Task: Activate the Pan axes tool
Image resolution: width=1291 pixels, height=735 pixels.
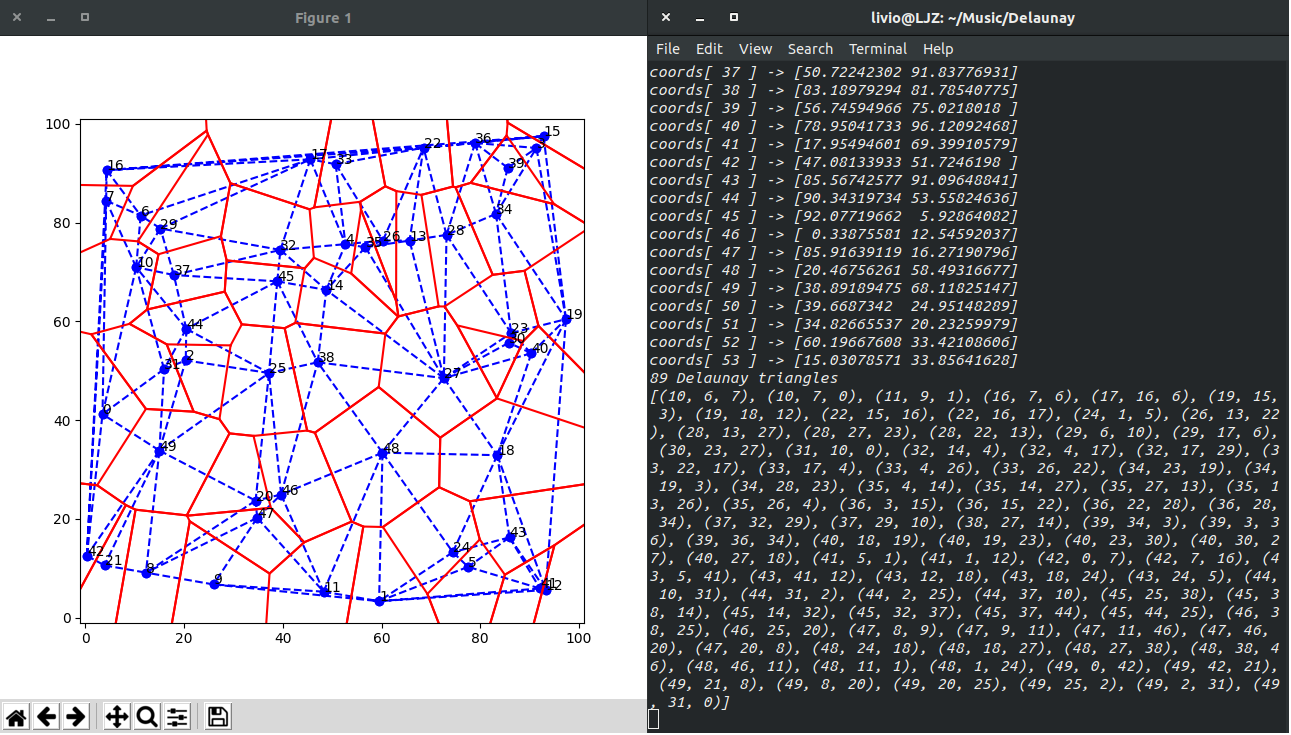Action: [x=116, y=716]
